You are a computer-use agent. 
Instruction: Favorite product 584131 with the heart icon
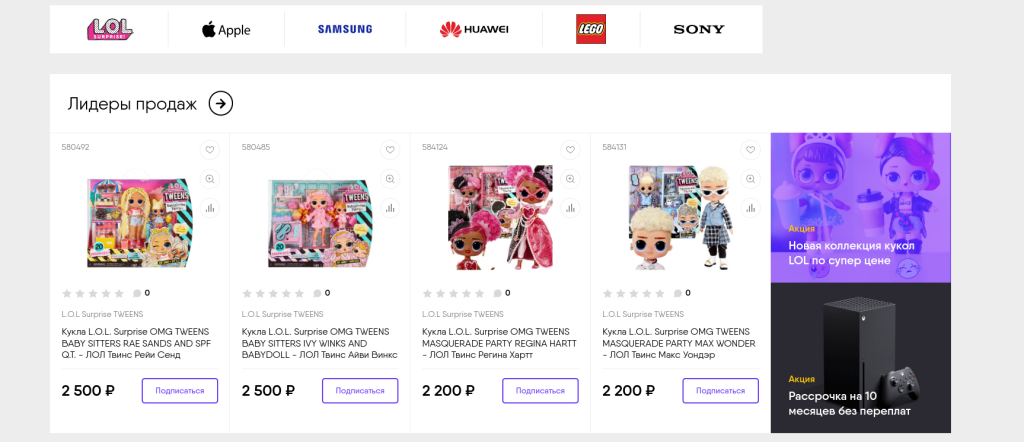[x=750, y=150]
